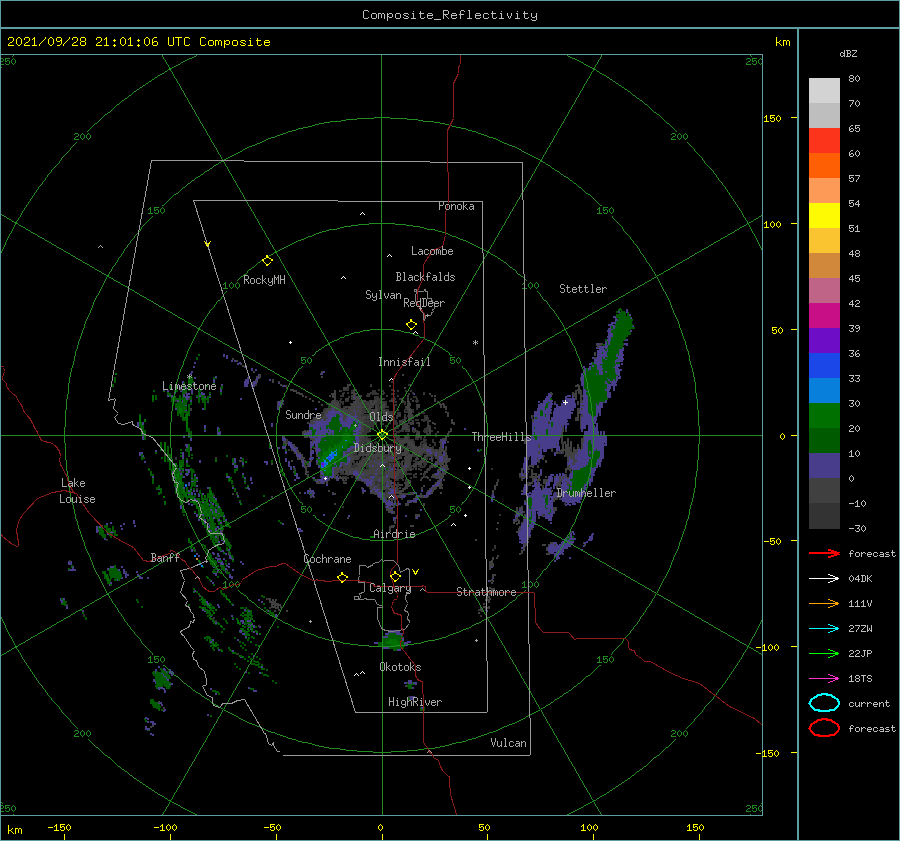Click the Composite_Reflectivity title

[x=450, y=15]
